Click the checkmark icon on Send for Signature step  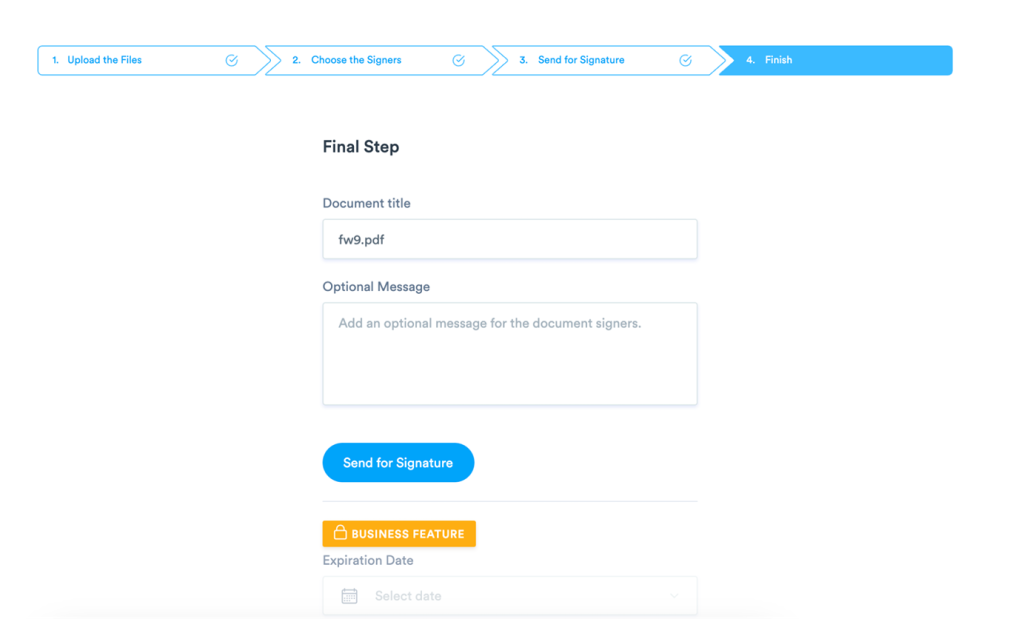[685, 60]
